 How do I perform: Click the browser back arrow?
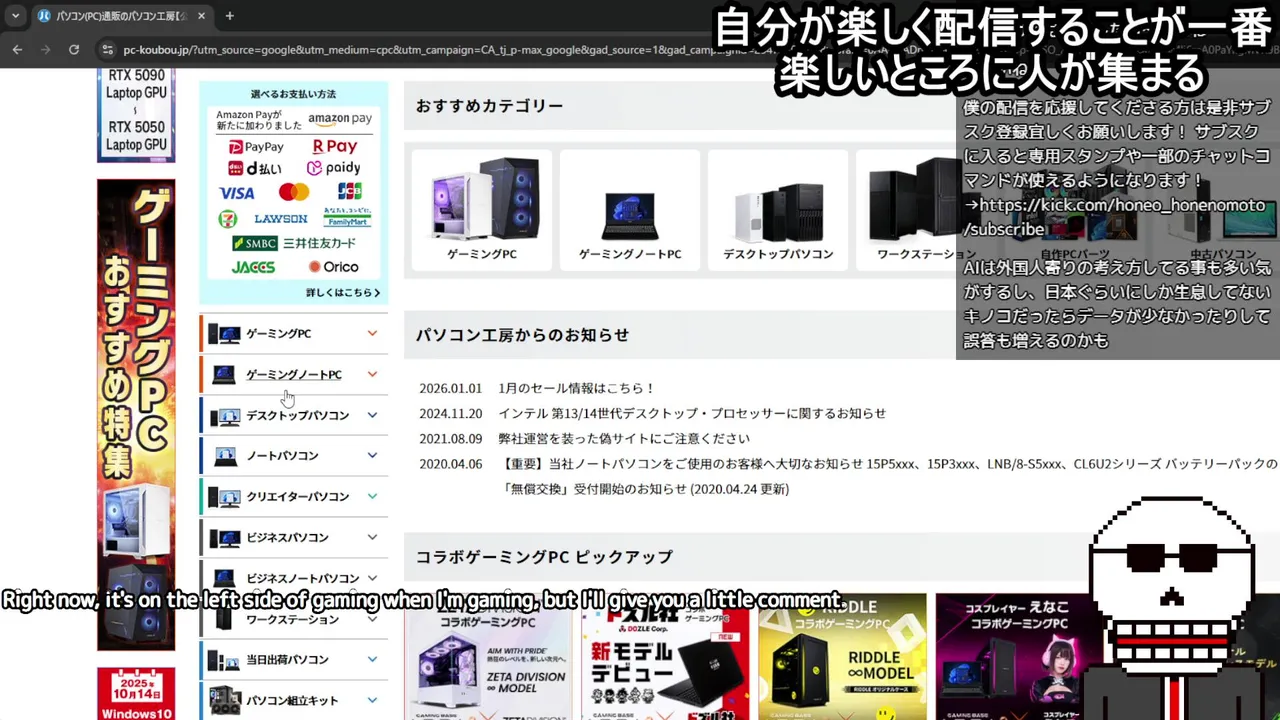[x=17, y=49]
